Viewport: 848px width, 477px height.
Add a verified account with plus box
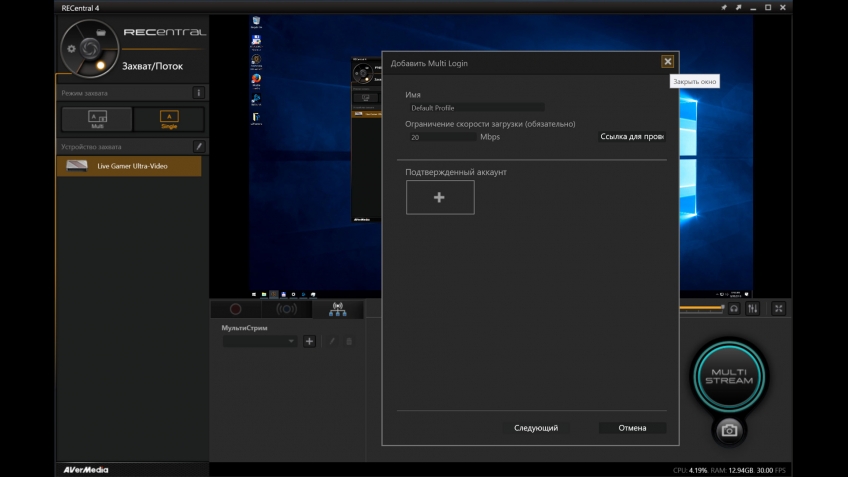(440, 197)
